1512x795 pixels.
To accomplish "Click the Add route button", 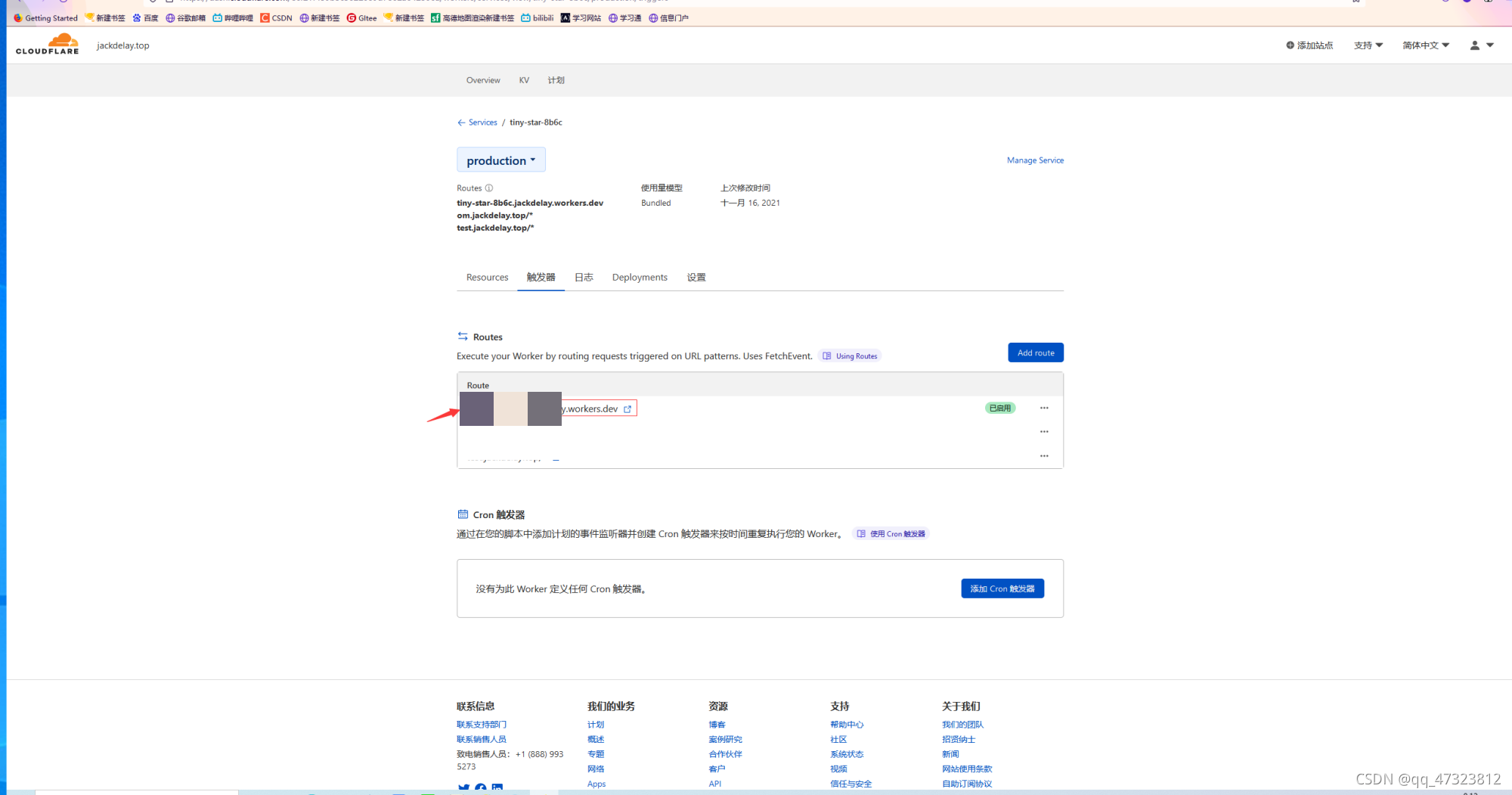I will pyautogui.click(x=1036, y=352).
